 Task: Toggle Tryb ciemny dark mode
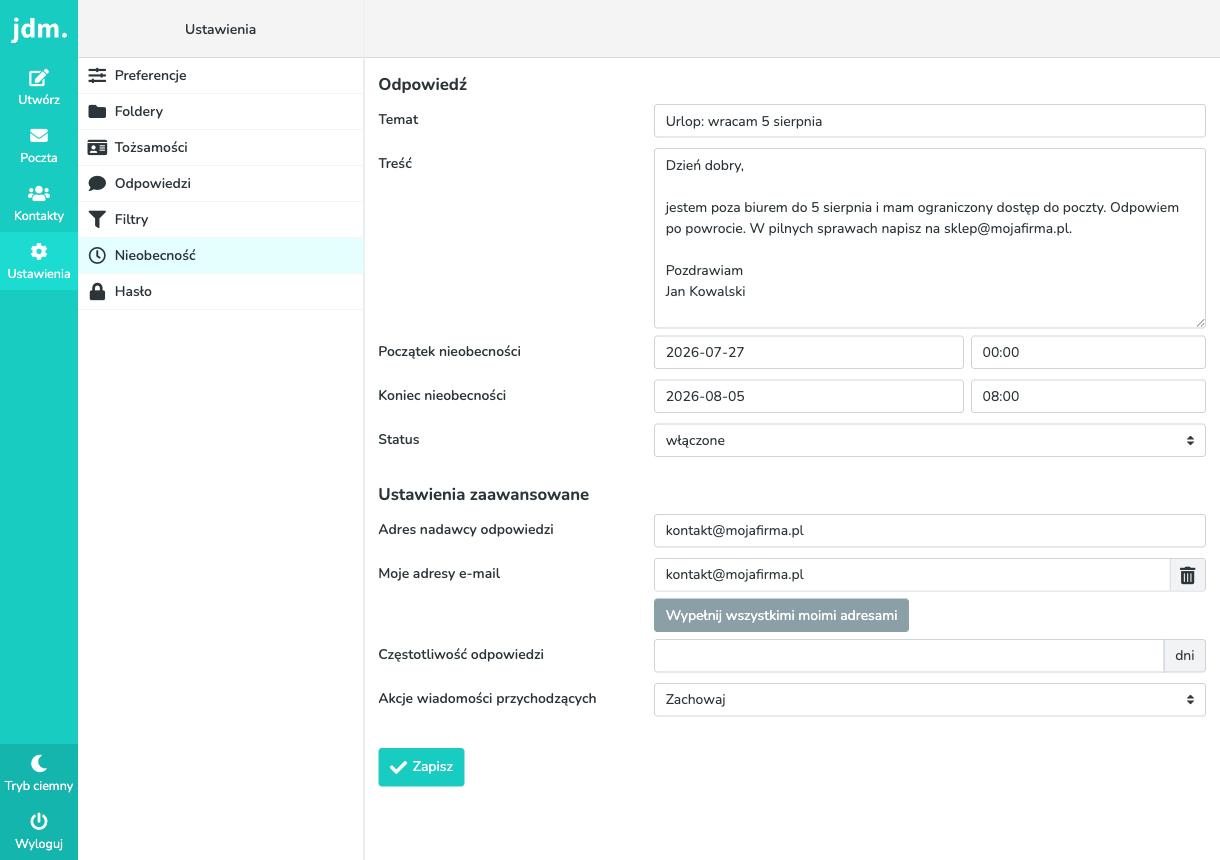tap(39, 773)
